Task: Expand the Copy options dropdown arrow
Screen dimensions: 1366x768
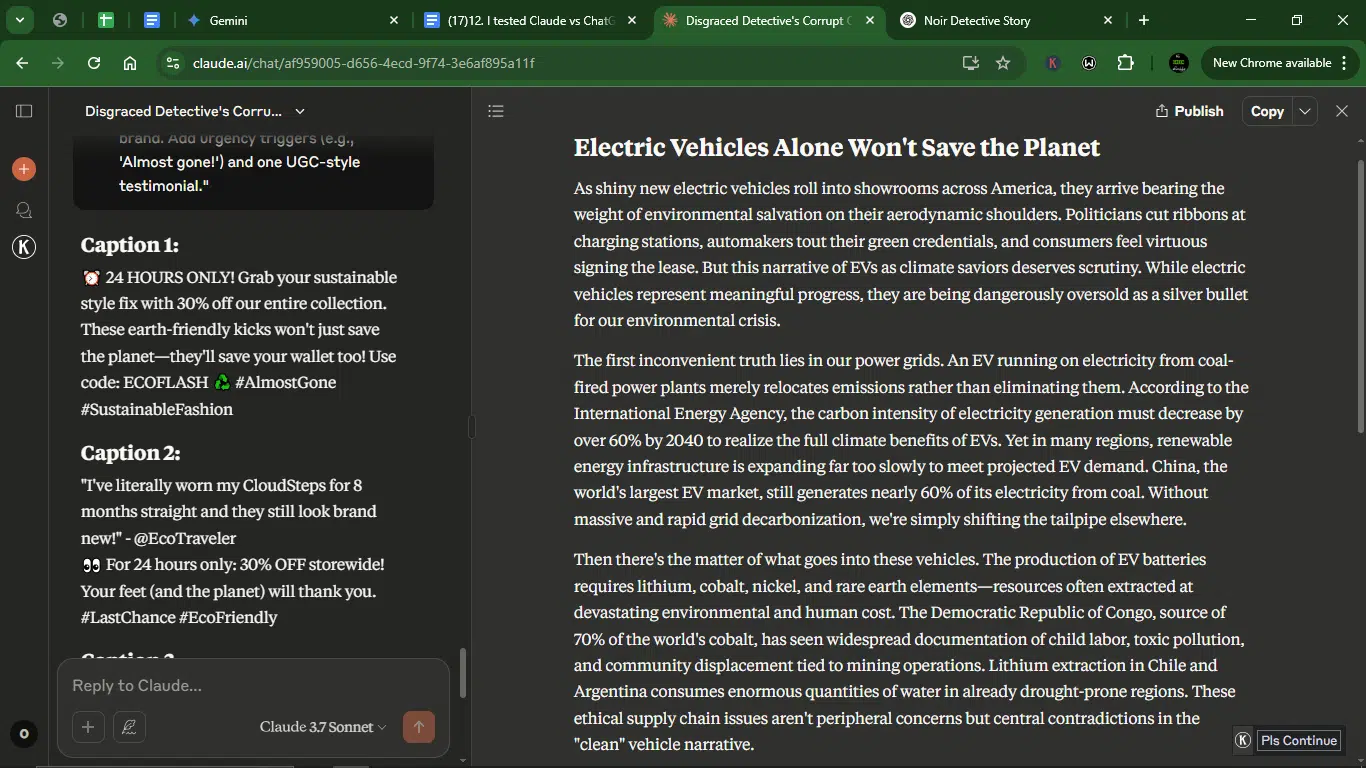Action: pos(1305,111)
